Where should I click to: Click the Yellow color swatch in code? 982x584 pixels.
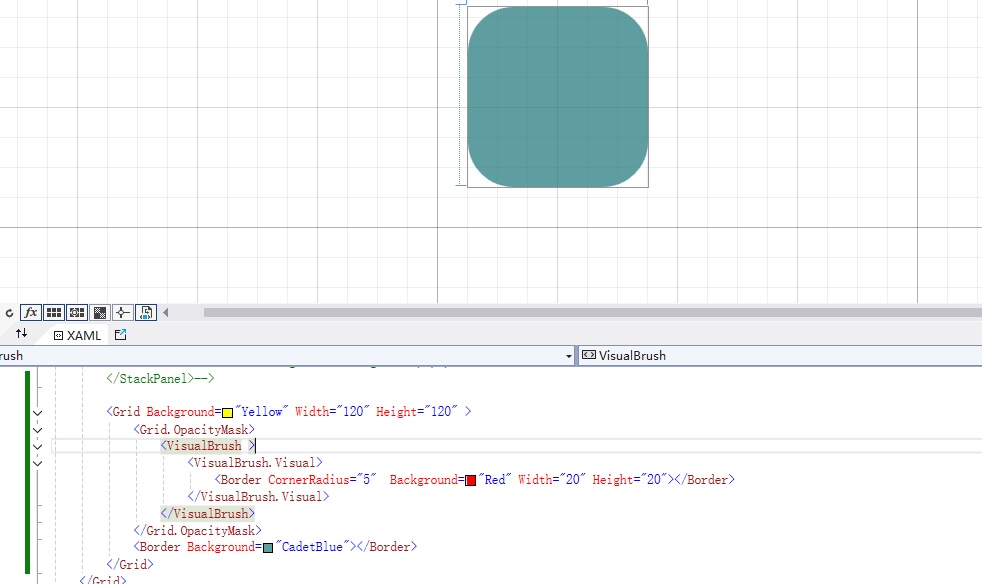tap(227, 412)
